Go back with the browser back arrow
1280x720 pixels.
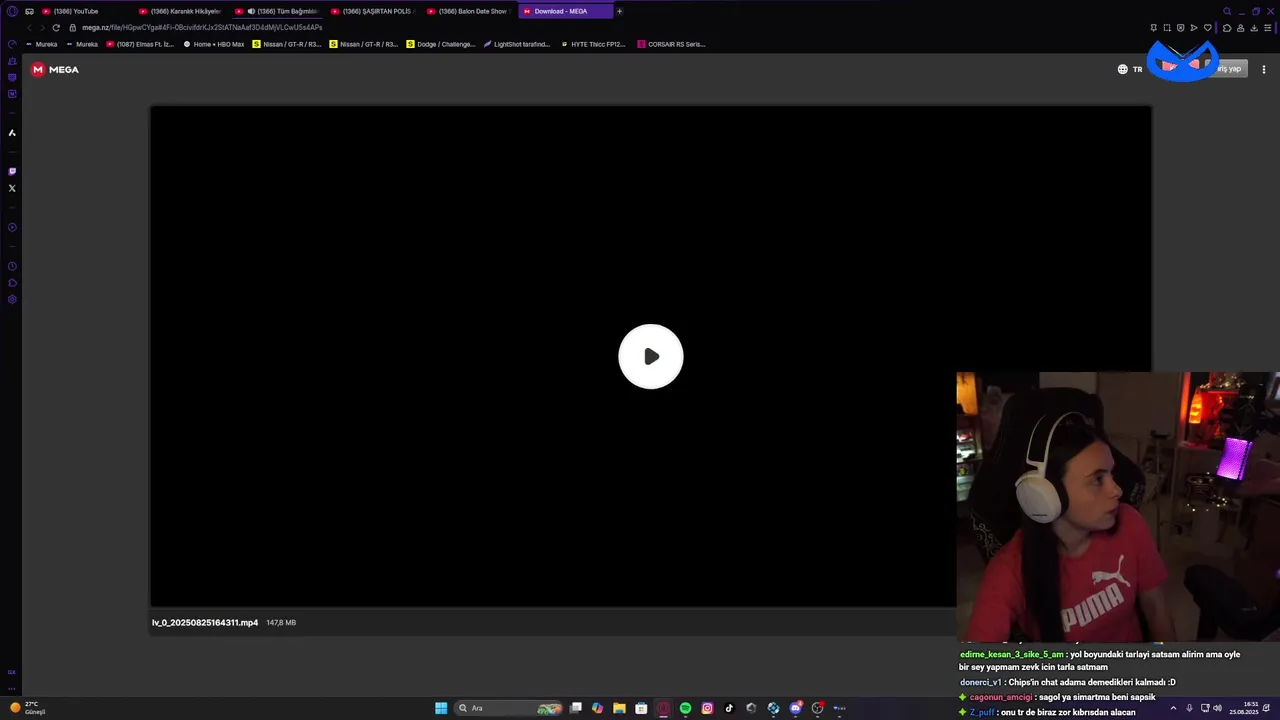29,28
